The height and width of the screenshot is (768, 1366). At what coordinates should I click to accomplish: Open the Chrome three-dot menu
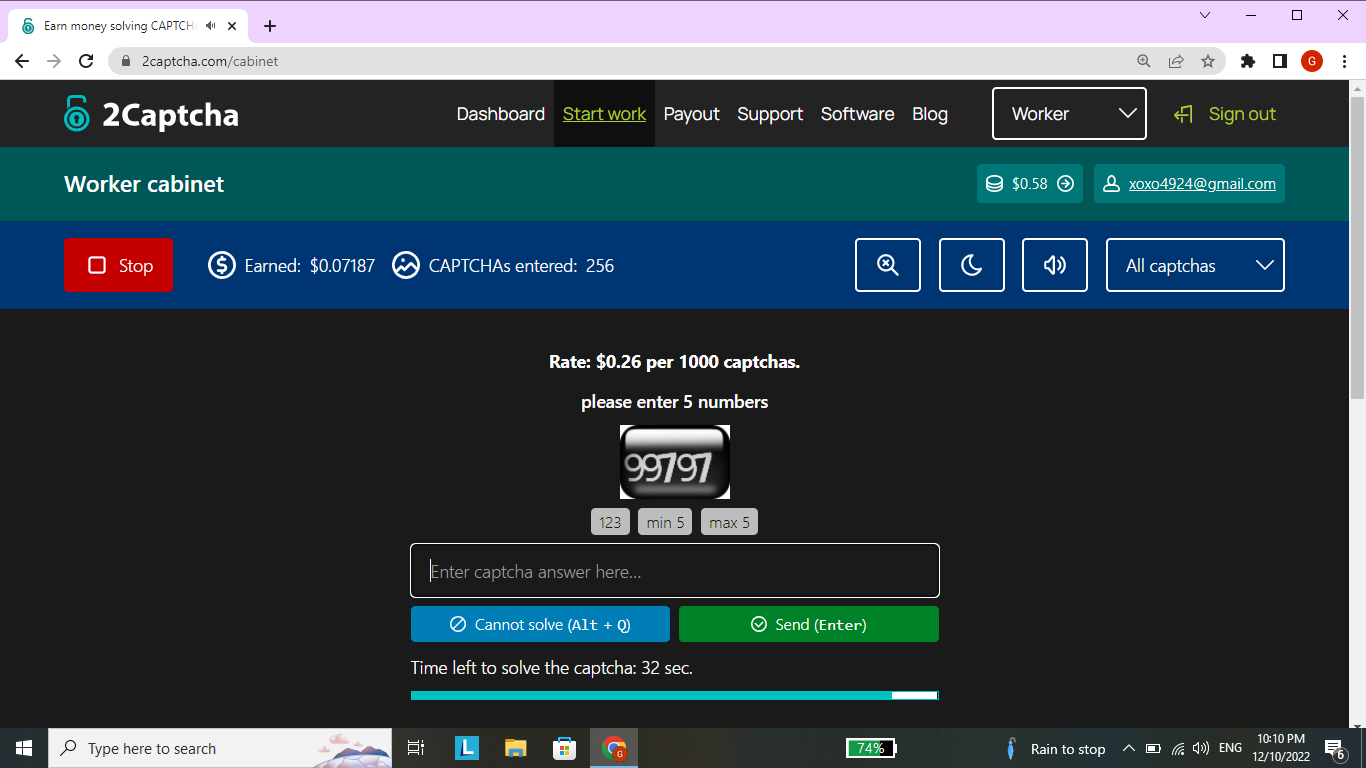click(1344, 61)
